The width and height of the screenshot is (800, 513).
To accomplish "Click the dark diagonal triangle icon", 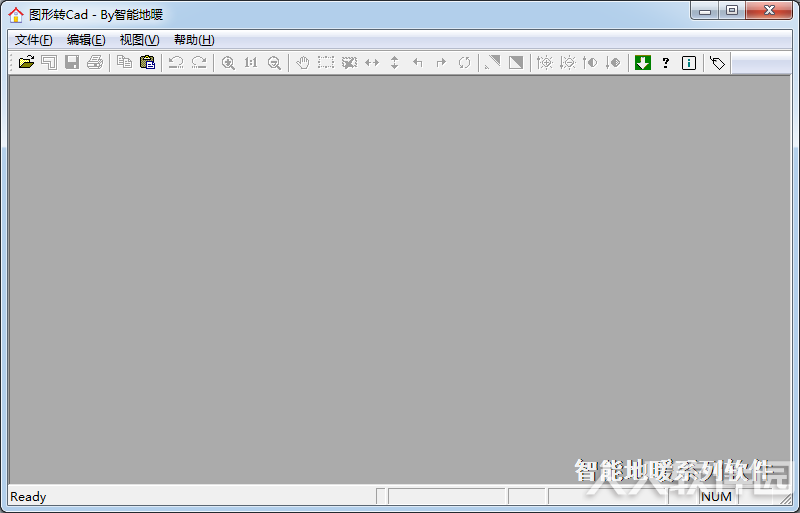I will [x=516, y=62].
